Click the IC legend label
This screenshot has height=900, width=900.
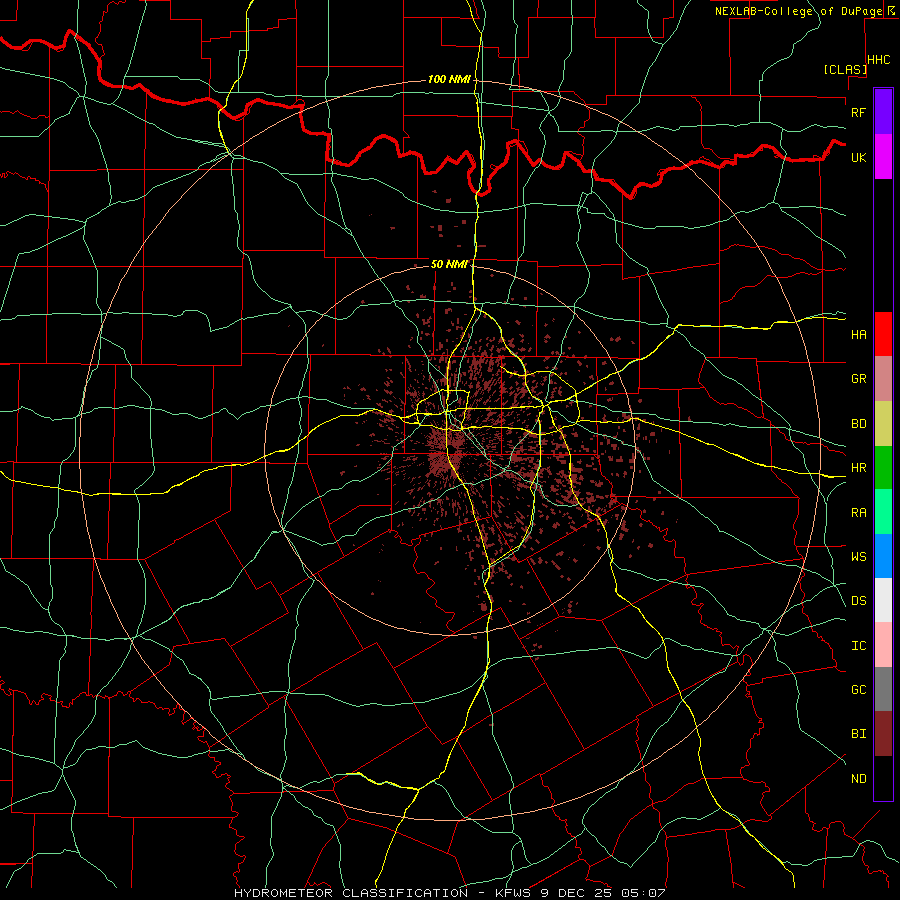point(858,646)
